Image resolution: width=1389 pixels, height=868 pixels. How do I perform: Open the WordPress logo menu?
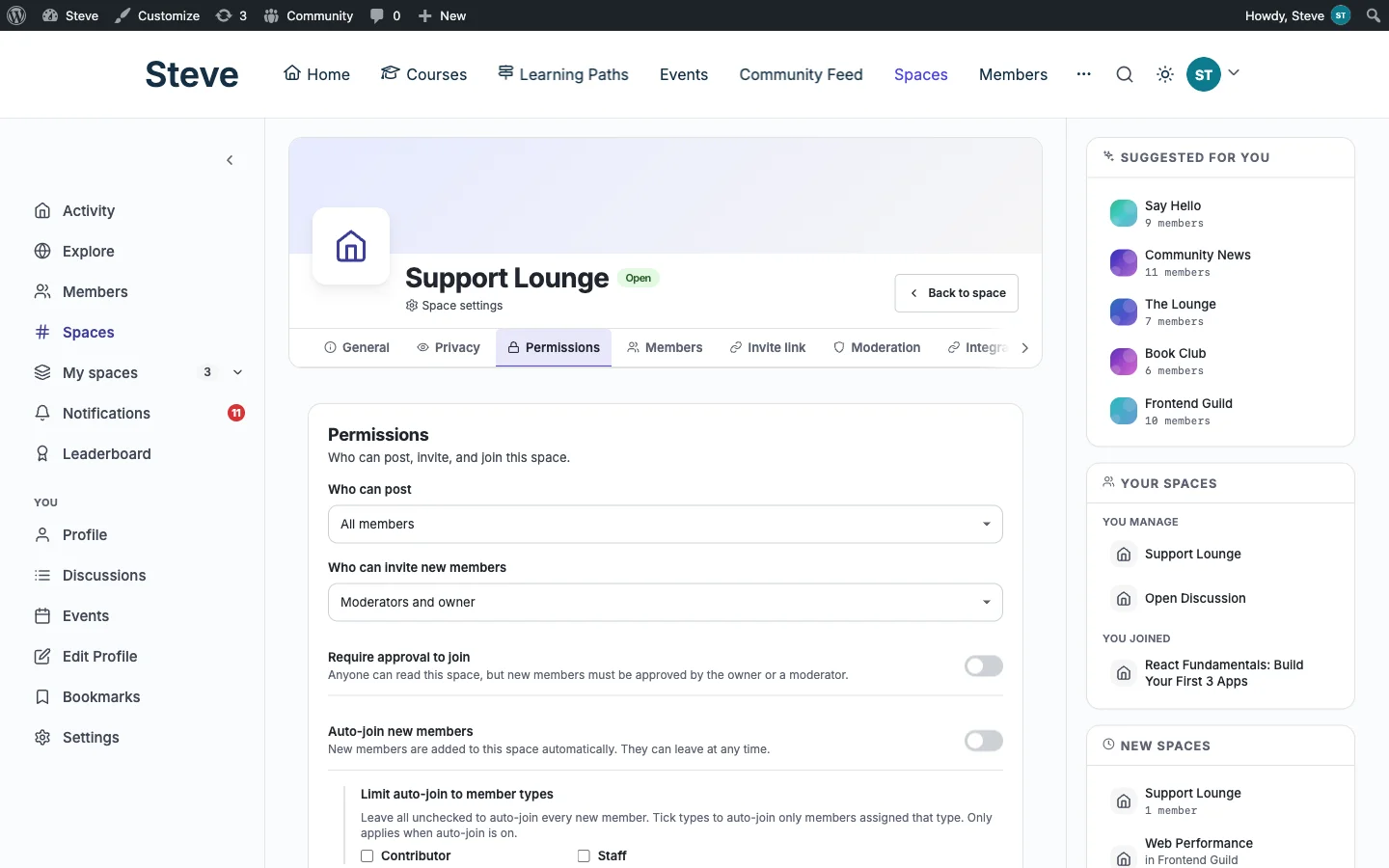[16, 15]
